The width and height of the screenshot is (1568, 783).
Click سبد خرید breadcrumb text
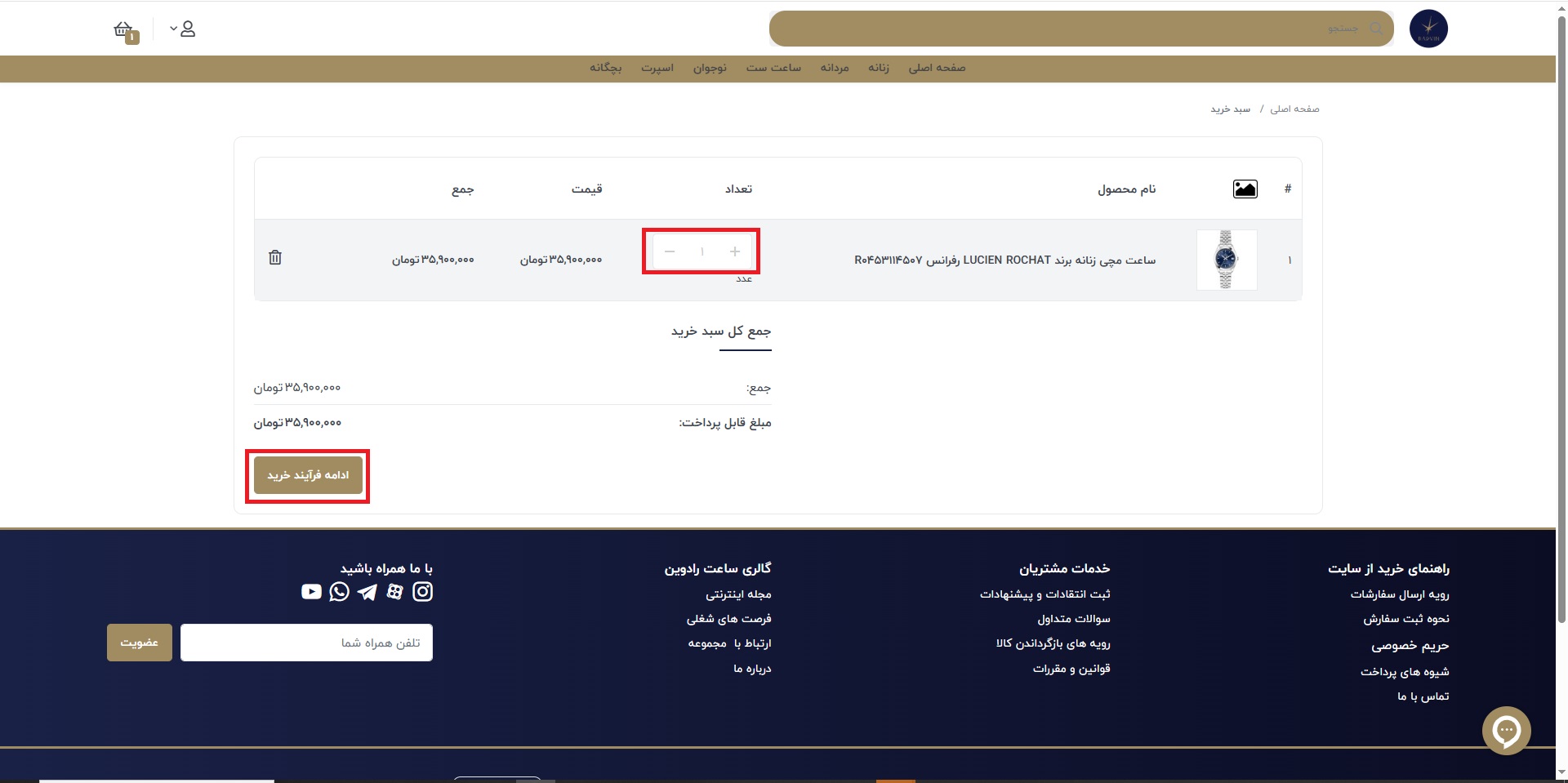tap(1230, 109)
